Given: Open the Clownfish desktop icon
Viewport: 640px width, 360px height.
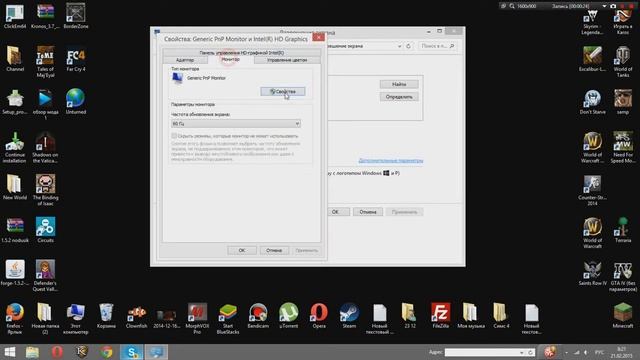Looking at the screenshot, I should [x=136, y=317].
